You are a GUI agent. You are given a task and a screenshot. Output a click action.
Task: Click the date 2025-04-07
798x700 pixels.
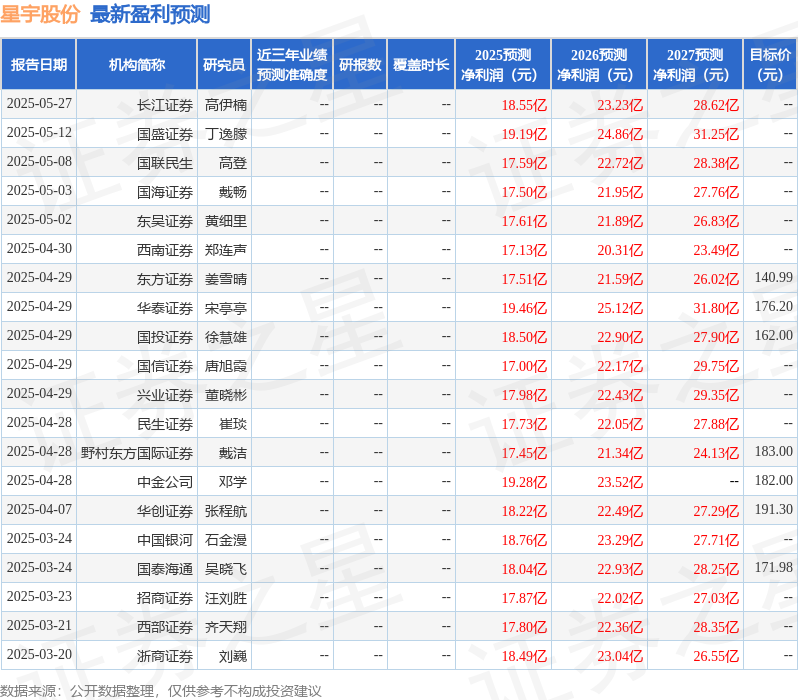(39, 510)
